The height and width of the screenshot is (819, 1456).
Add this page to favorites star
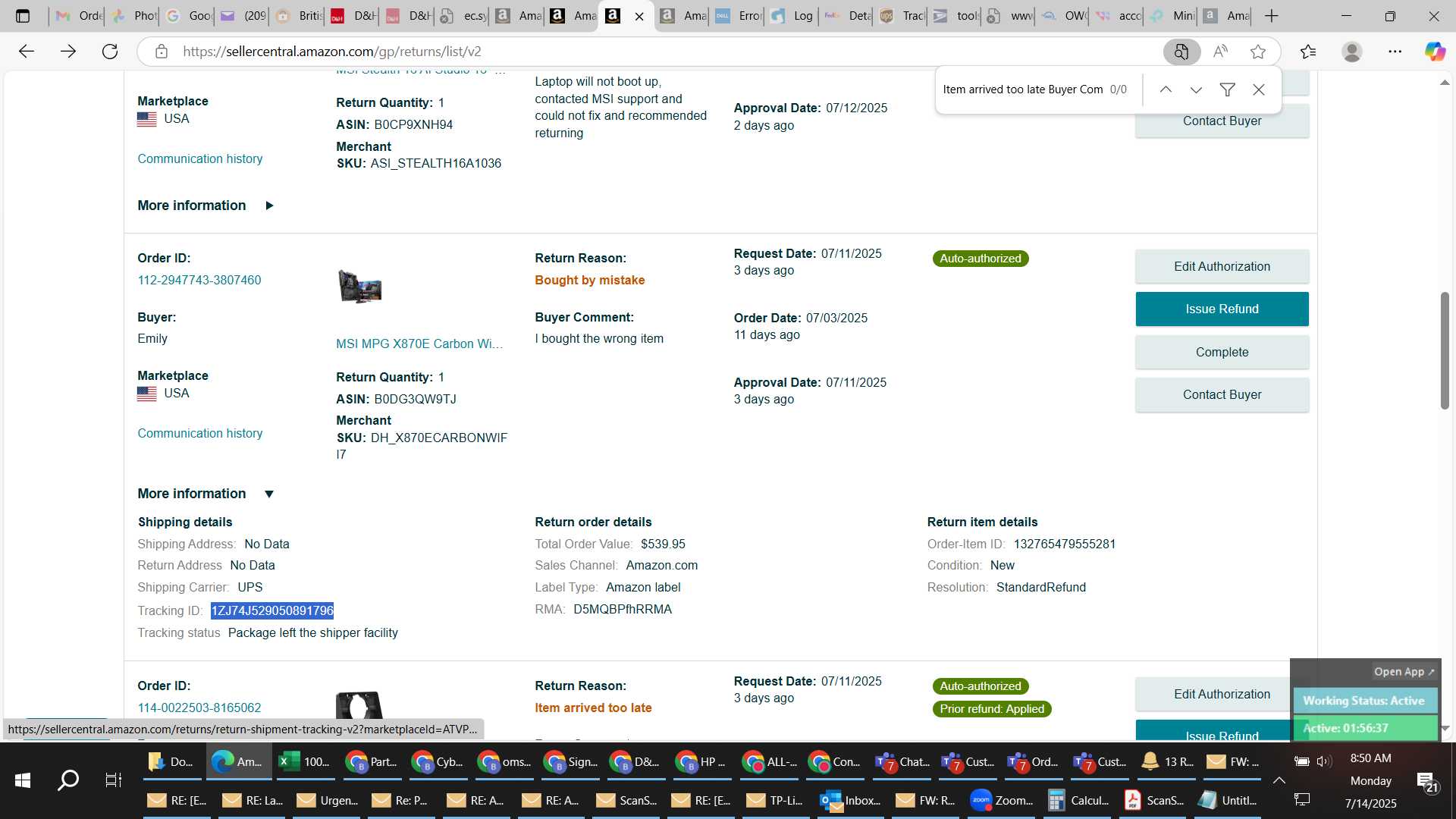1258,52
